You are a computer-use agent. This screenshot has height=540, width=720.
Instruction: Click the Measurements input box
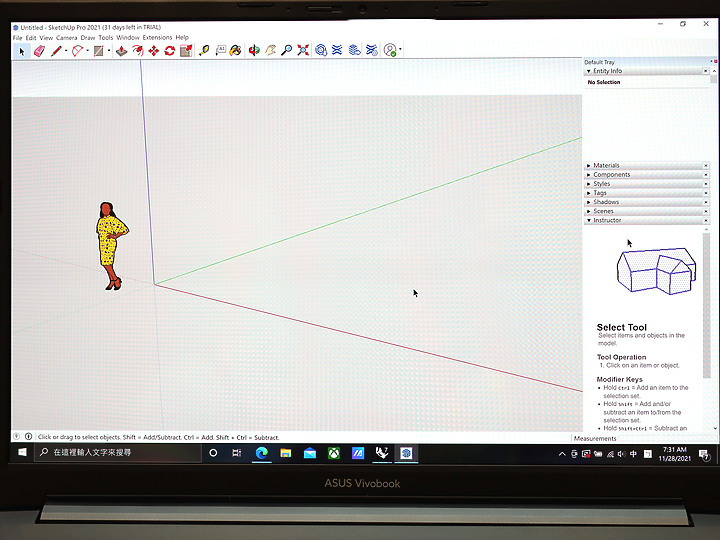pyautogui.click(x=667, y=439)
